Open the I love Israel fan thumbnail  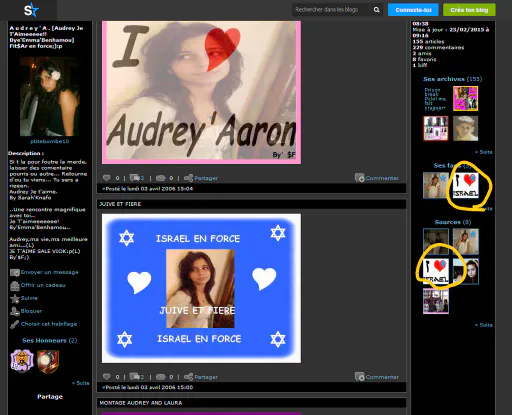coord(466,185)
